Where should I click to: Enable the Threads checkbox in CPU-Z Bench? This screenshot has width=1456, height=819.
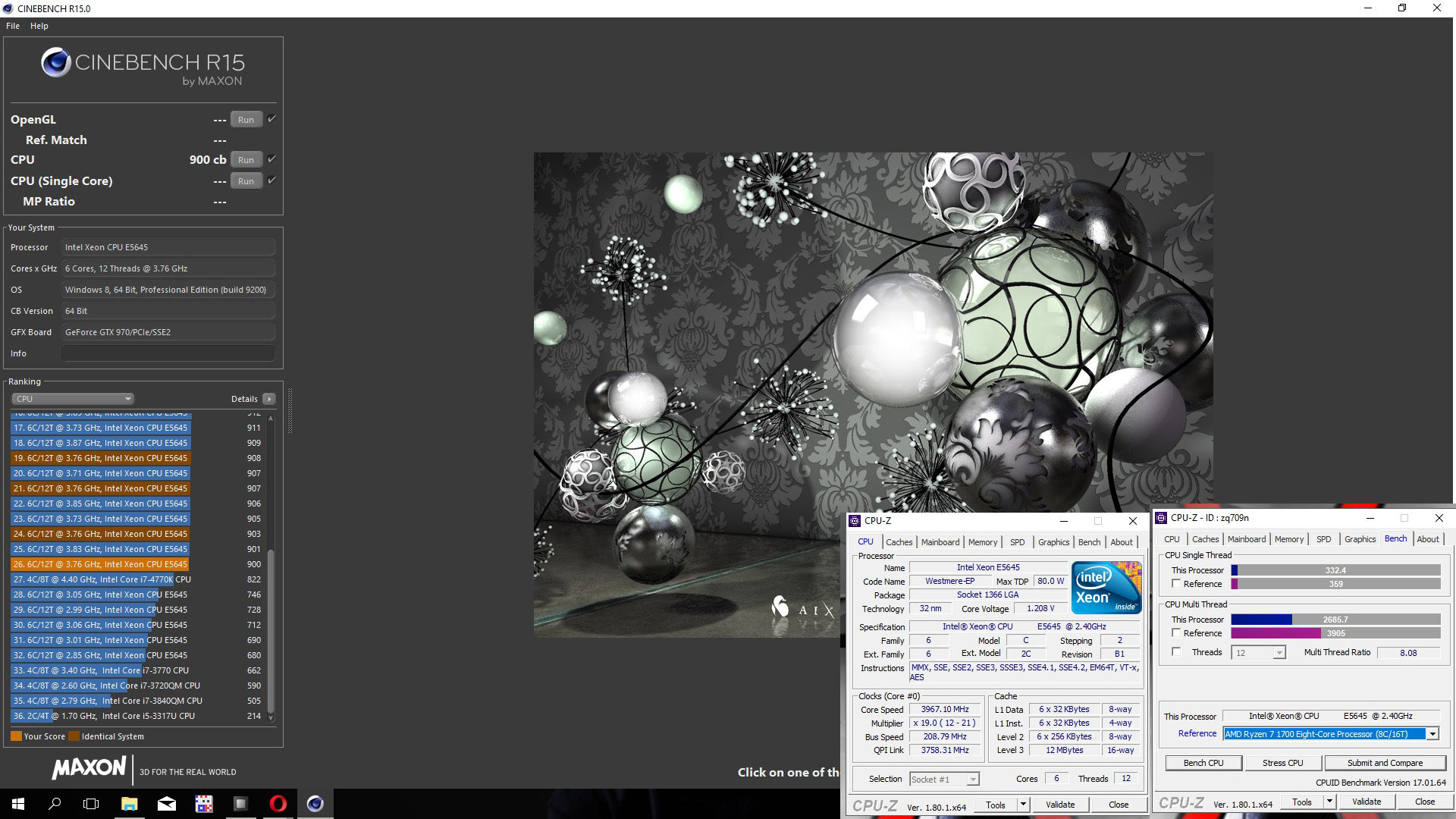click(1176, 652)
